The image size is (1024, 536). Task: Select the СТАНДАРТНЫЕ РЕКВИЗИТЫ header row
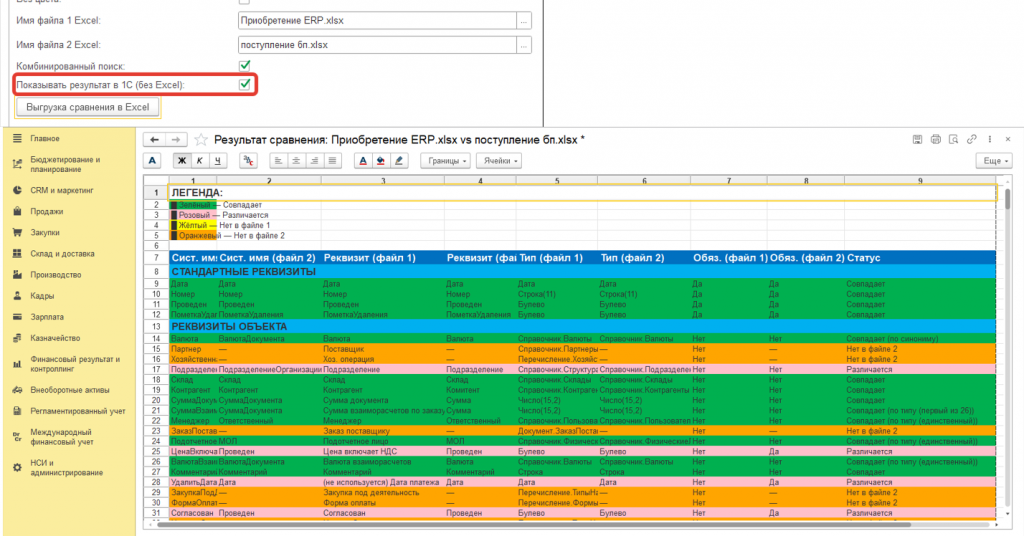[582, 272]
